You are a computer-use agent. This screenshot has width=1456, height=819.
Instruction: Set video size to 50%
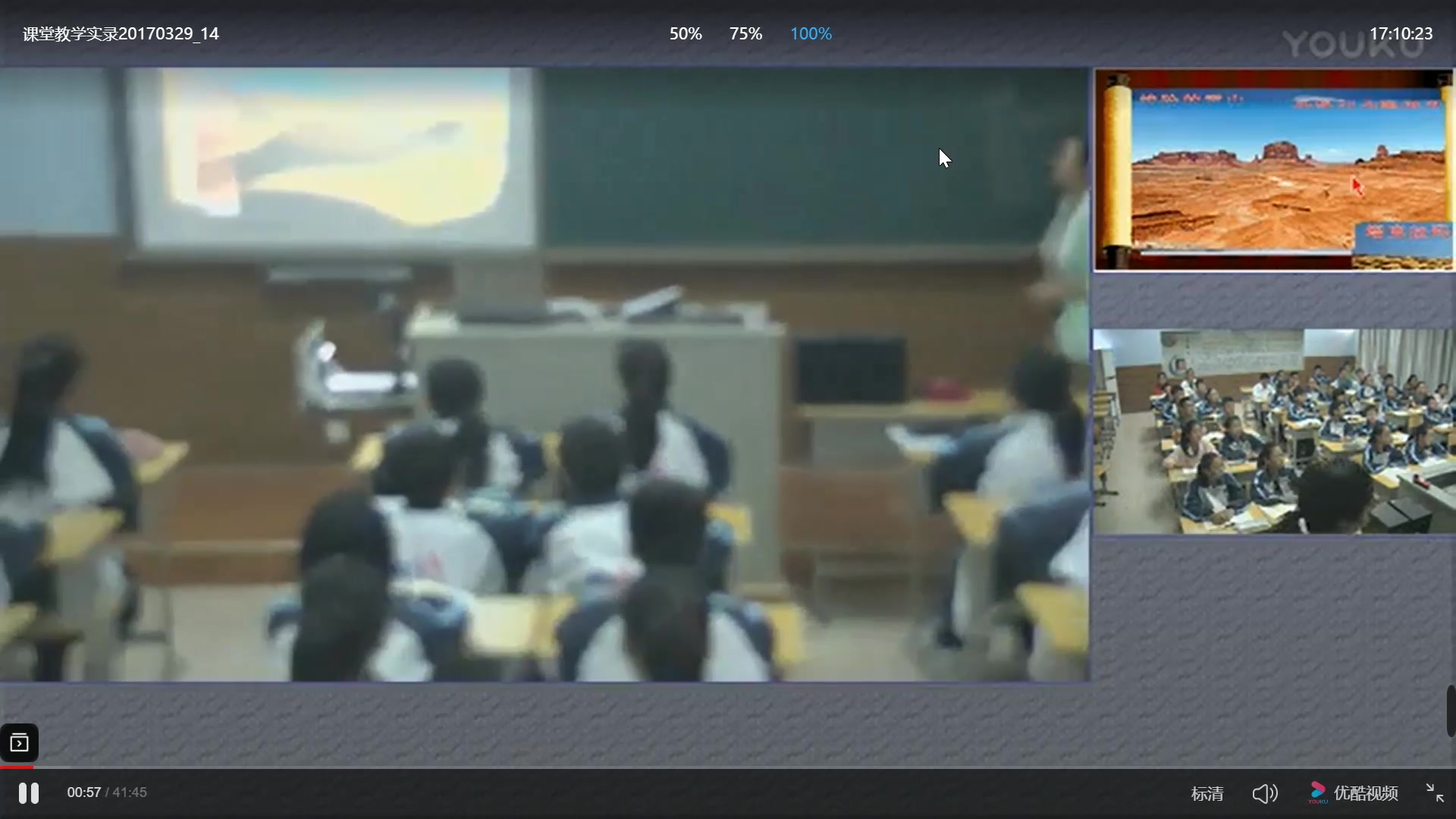(685, 34)
